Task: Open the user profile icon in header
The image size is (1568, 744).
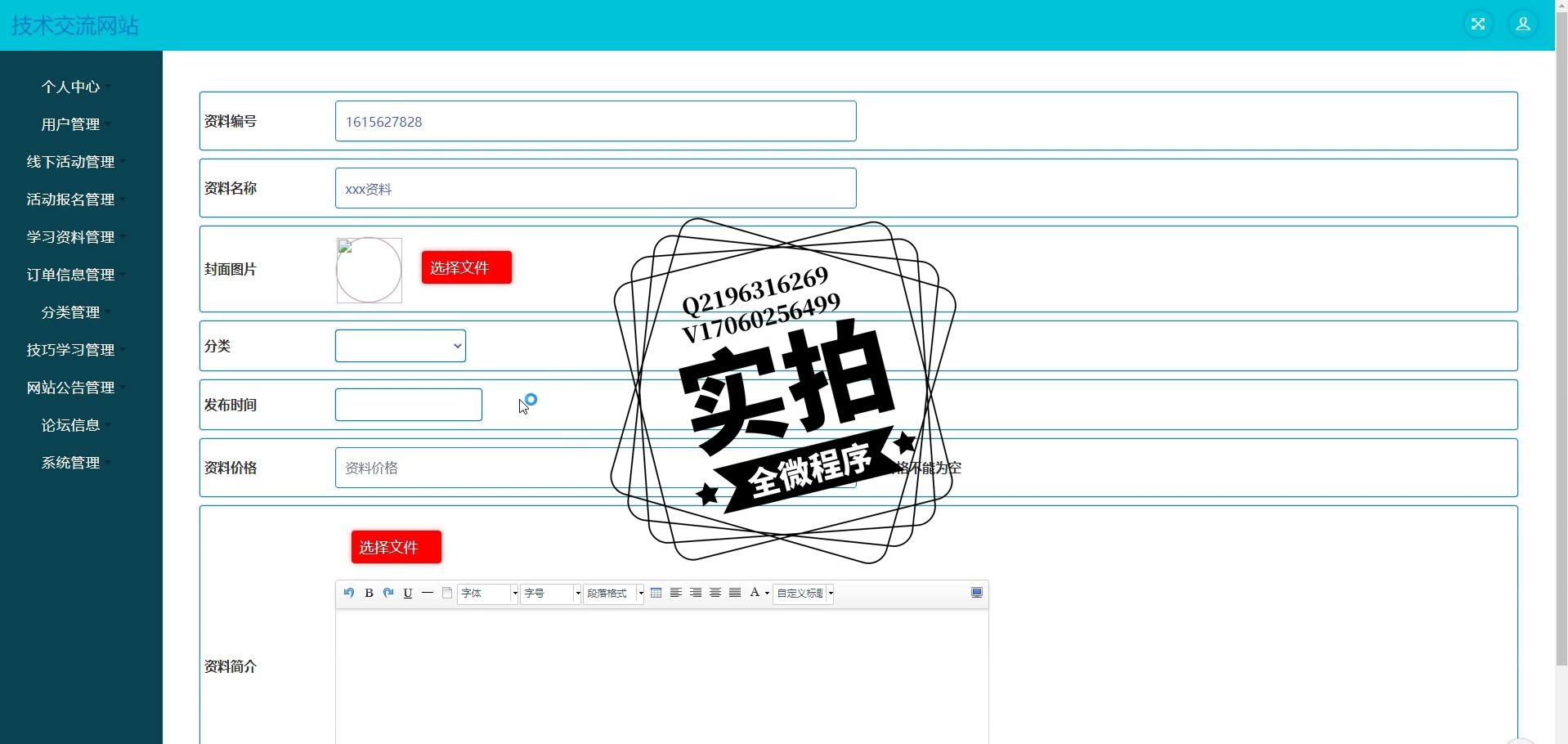Action: (1523, 24)
